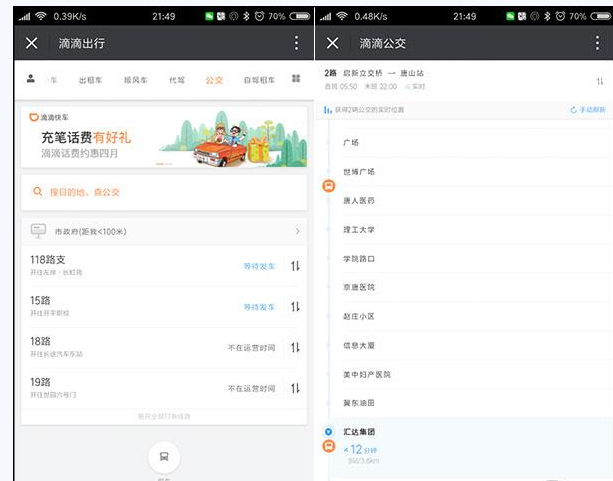This screenshot has height=481, width=613.
Task: Swap direction for 118路支
Action: pos(296,266)
